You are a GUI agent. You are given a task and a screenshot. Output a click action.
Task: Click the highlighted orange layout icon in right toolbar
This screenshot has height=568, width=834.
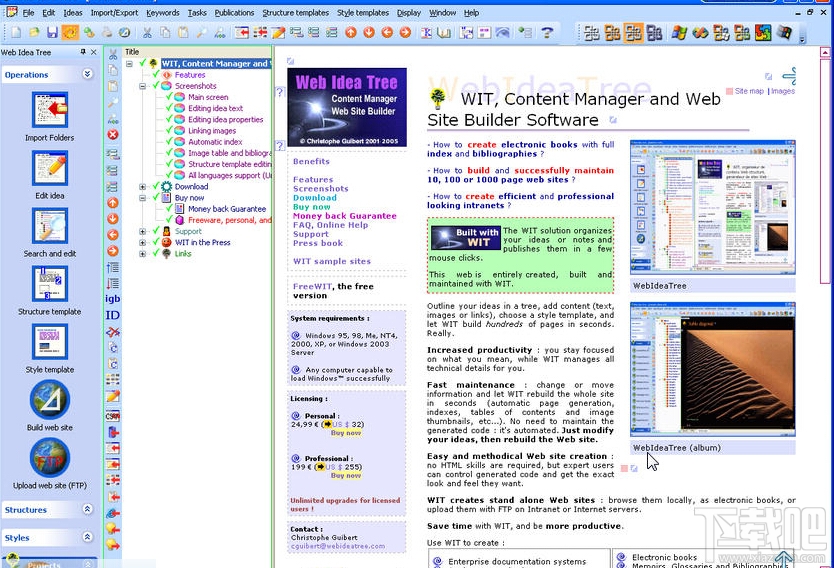pos(633,32)
